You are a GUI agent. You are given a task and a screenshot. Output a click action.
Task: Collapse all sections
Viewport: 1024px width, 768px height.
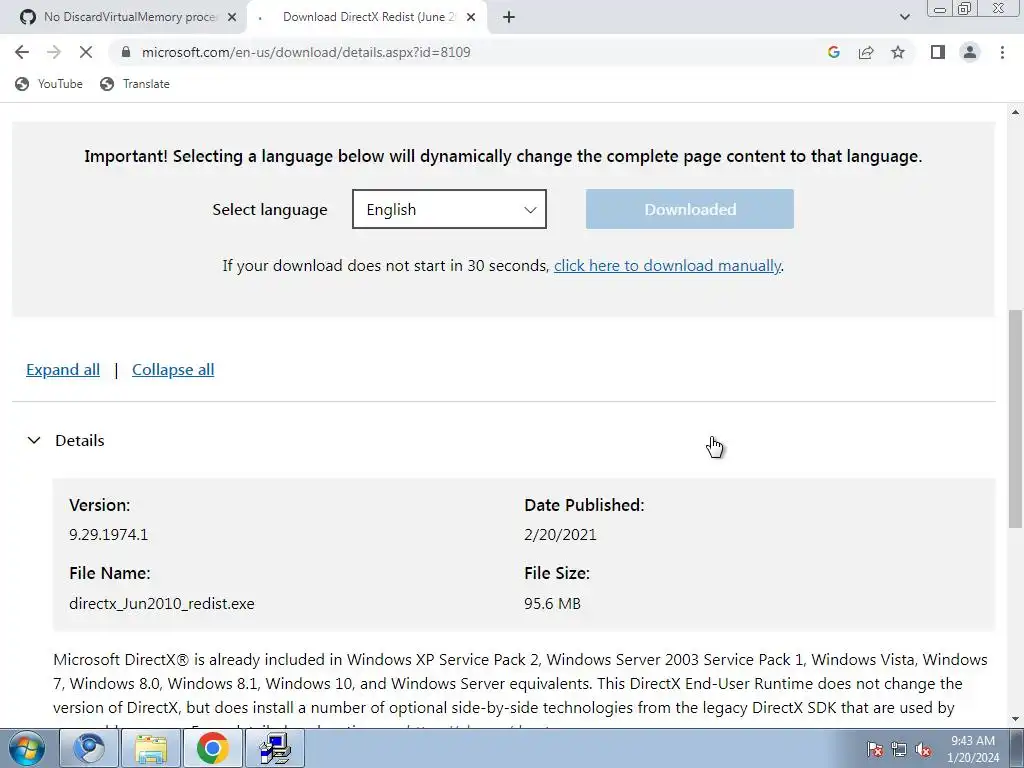click(x=173, y=370)
